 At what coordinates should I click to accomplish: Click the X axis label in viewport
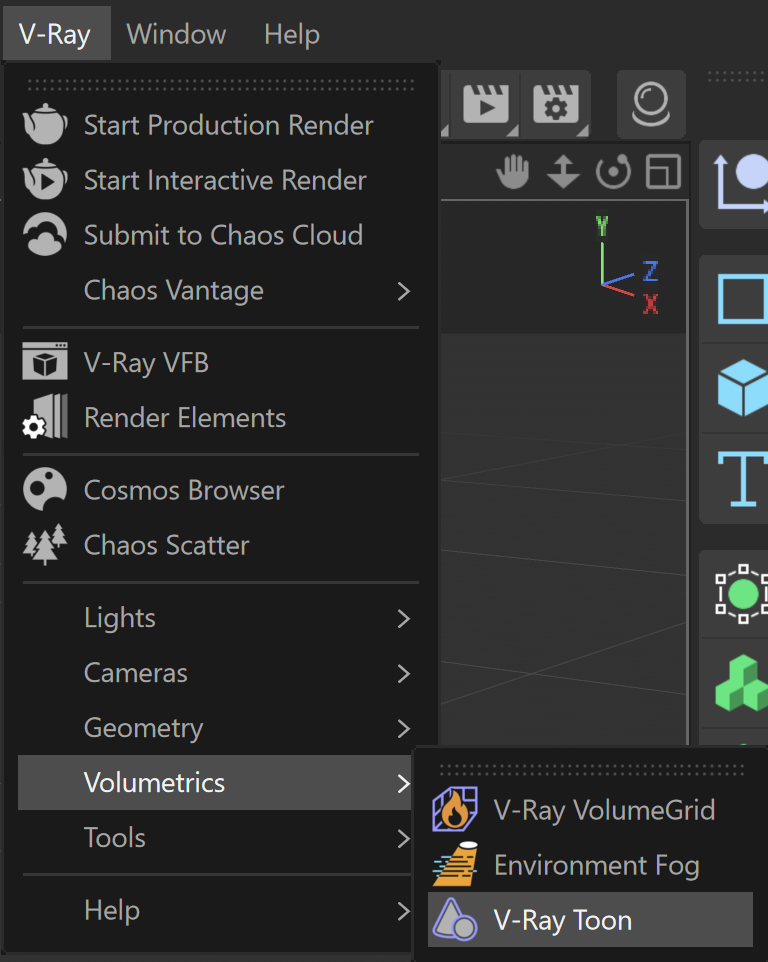click(x=650, y=304)
